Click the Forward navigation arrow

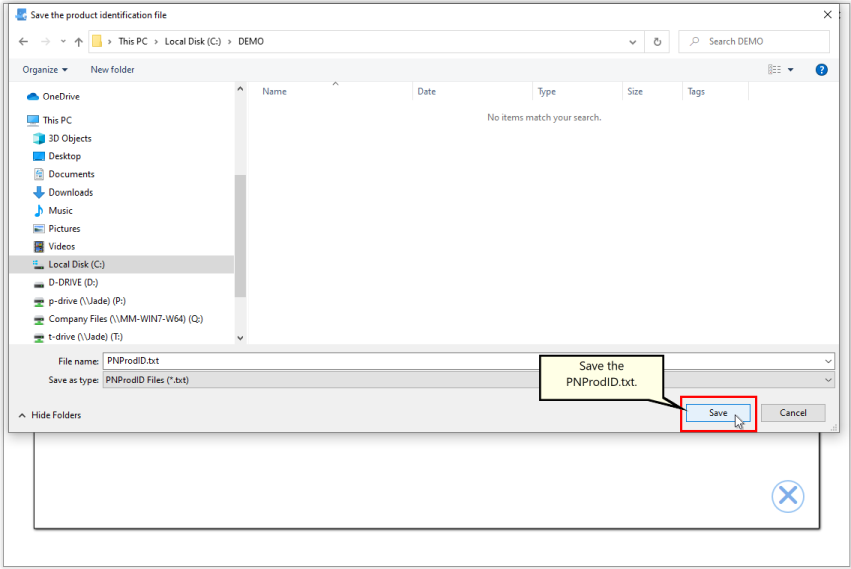click(x=46, y=41)
